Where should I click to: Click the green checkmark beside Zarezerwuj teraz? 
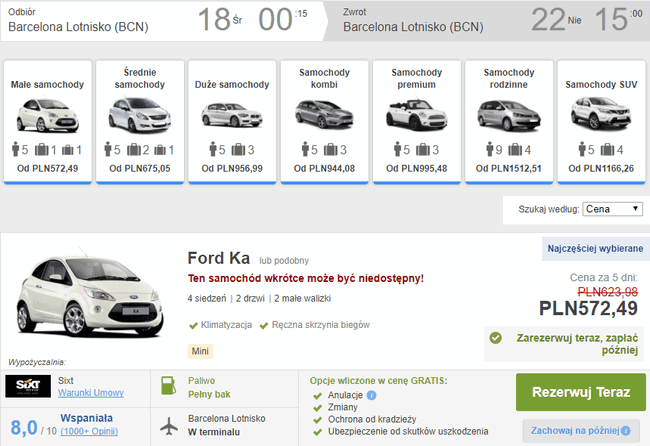point(495,338)
